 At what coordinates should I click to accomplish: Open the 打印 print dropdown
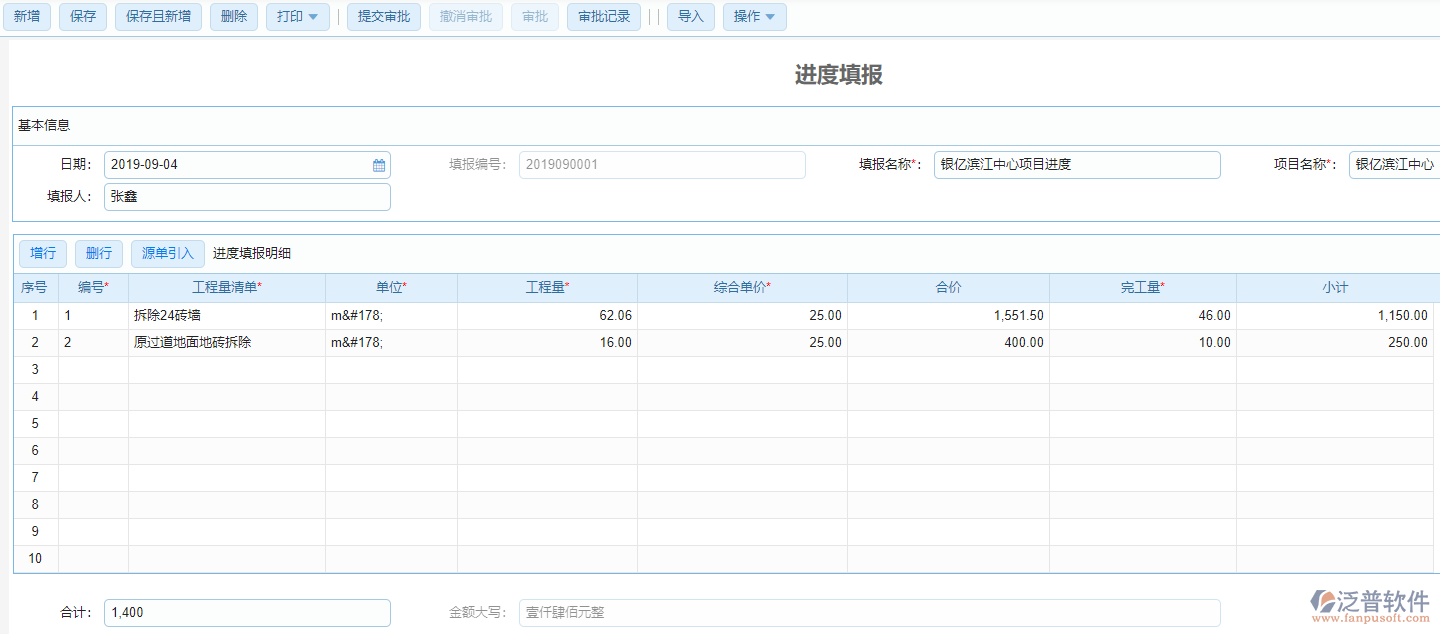click(297, 16)
